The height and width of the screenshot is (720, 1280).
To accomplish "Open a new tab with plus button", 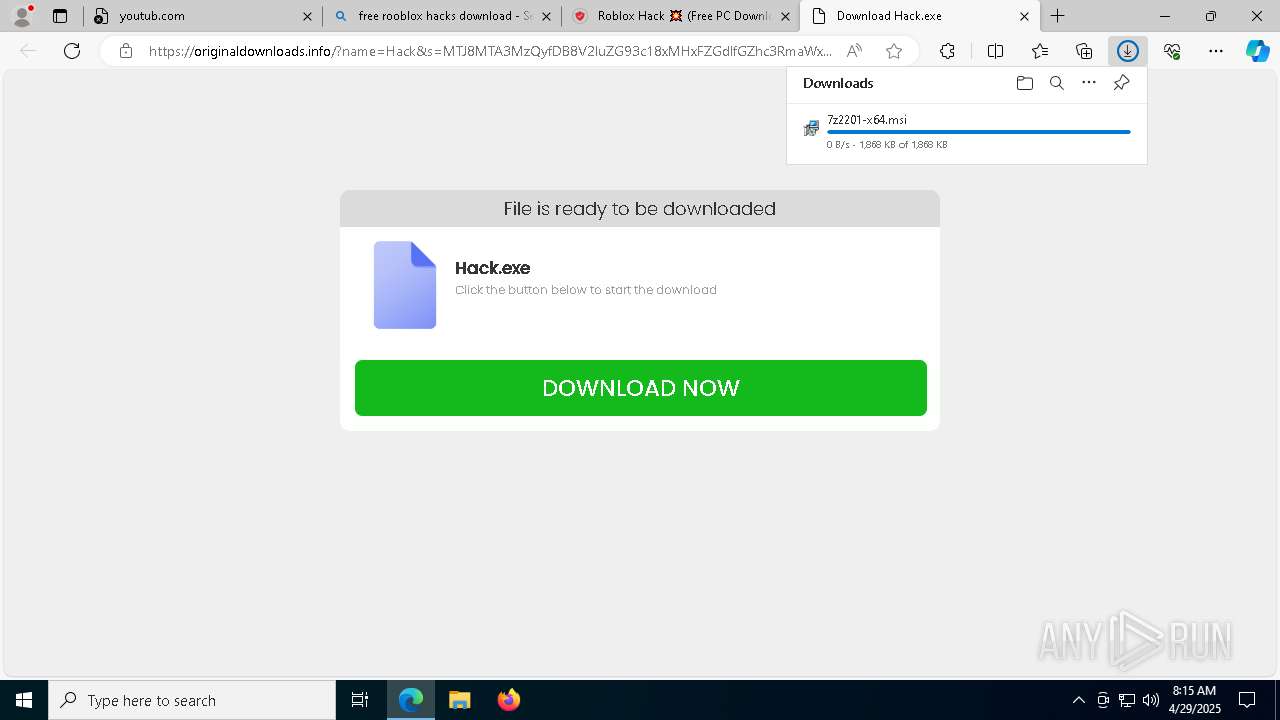I will (1057, 16).
